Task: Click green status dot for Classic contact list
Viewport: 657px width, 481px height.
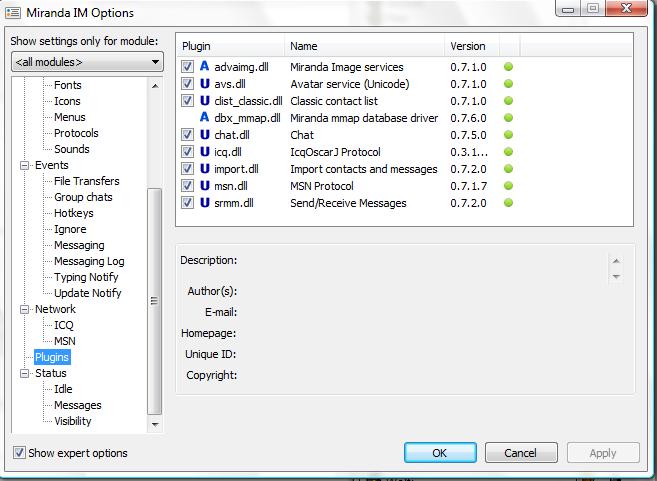Action: [508, 101]
